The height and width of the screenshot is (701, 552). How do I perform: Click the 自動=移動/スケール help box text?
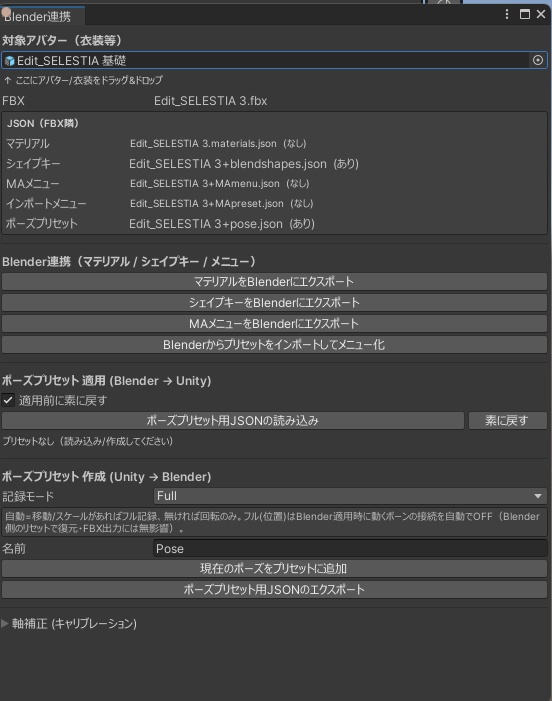274,522
